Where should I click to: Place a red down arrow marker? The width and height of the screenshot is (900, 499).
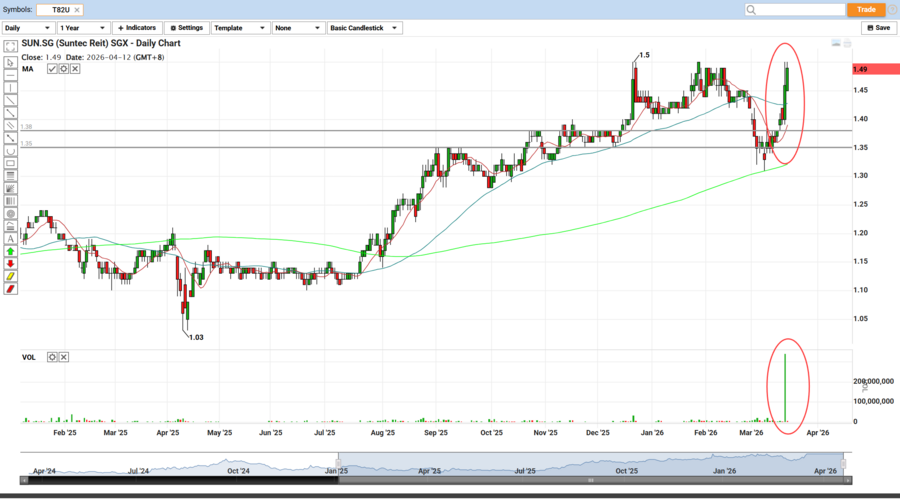10,264
